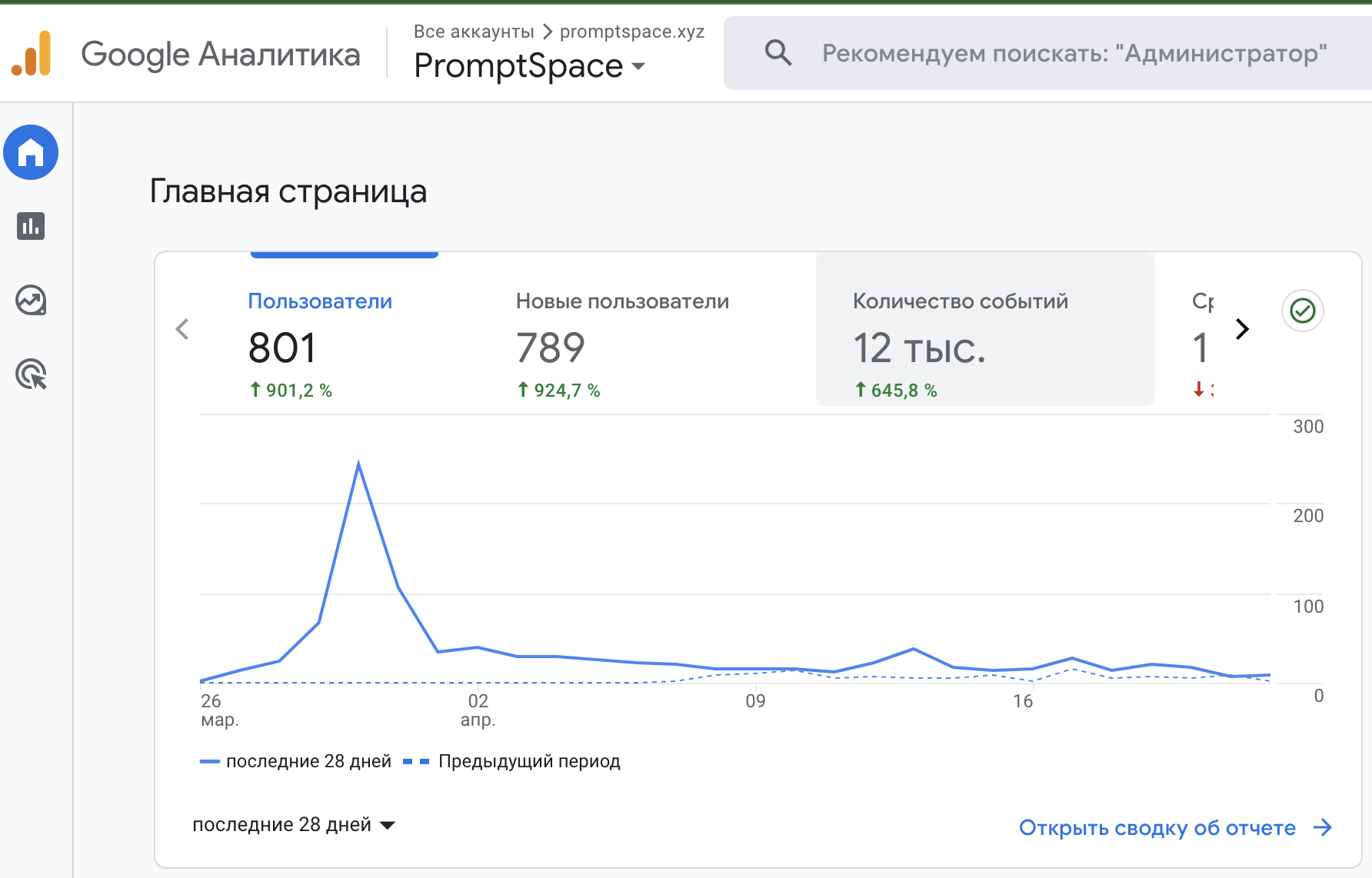Click the Google Analytics logo

pyautogui.click(x=32, y=54)
